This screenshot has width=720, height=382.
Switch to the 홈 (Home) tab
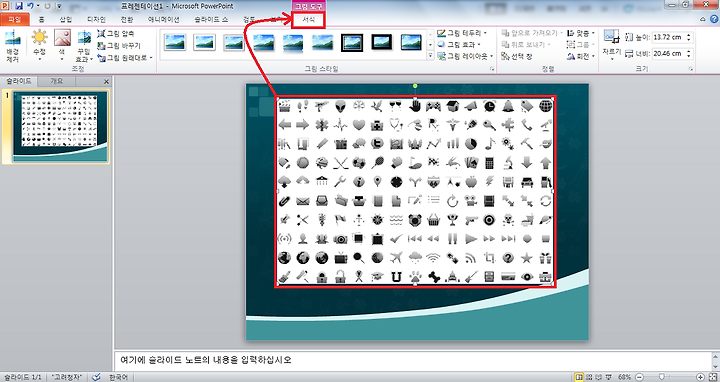pos(42,20)
